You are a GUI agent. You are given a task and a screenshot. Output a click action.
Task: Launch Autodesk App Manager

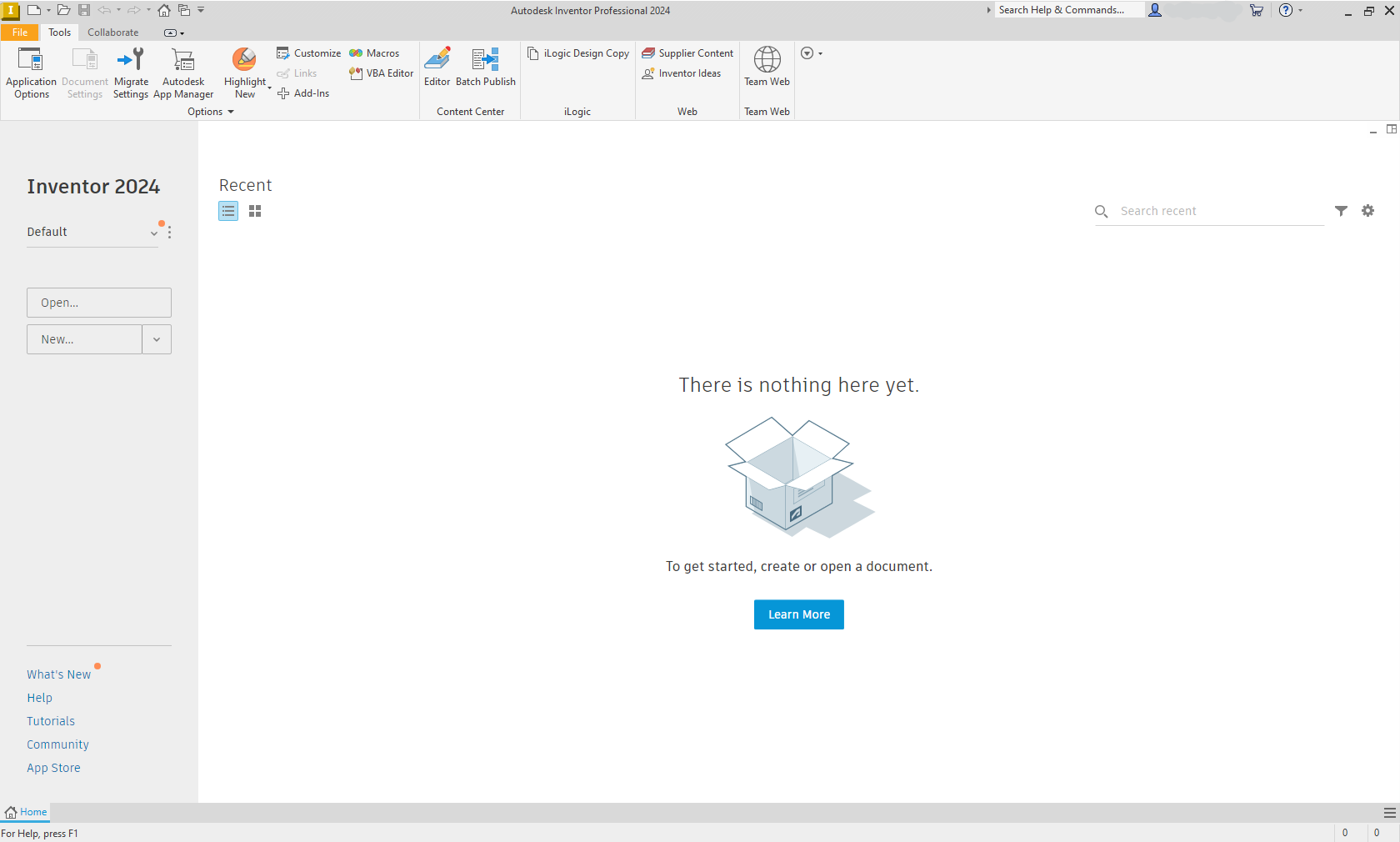(182, 72)
